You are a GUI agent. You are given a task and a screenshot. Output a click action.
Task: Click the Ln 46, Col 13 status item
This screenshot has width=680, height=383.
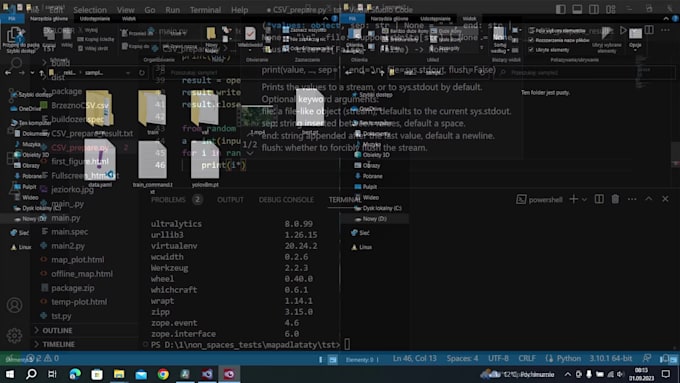click(415, 358)
